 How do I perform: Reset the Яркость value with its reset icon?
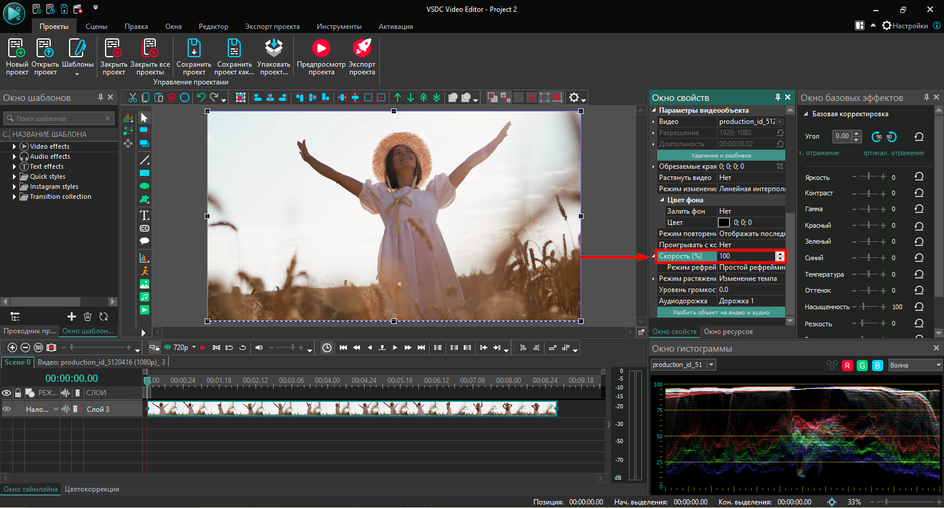click(x=919, y=177)
